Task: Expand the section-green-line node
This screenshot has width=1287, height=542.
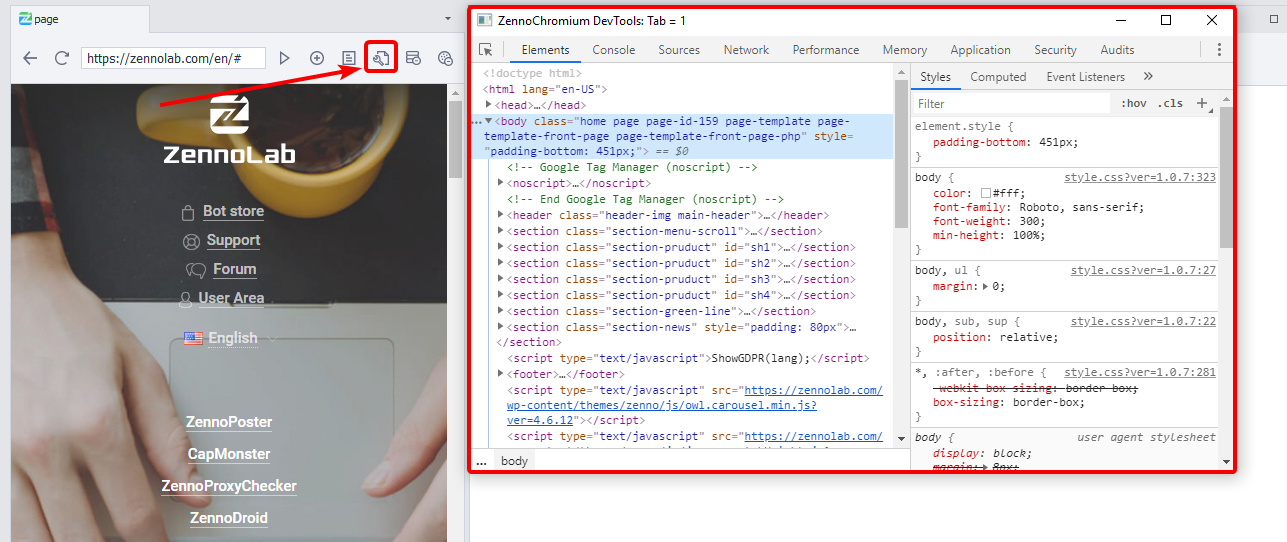Action: pos(501,311)
